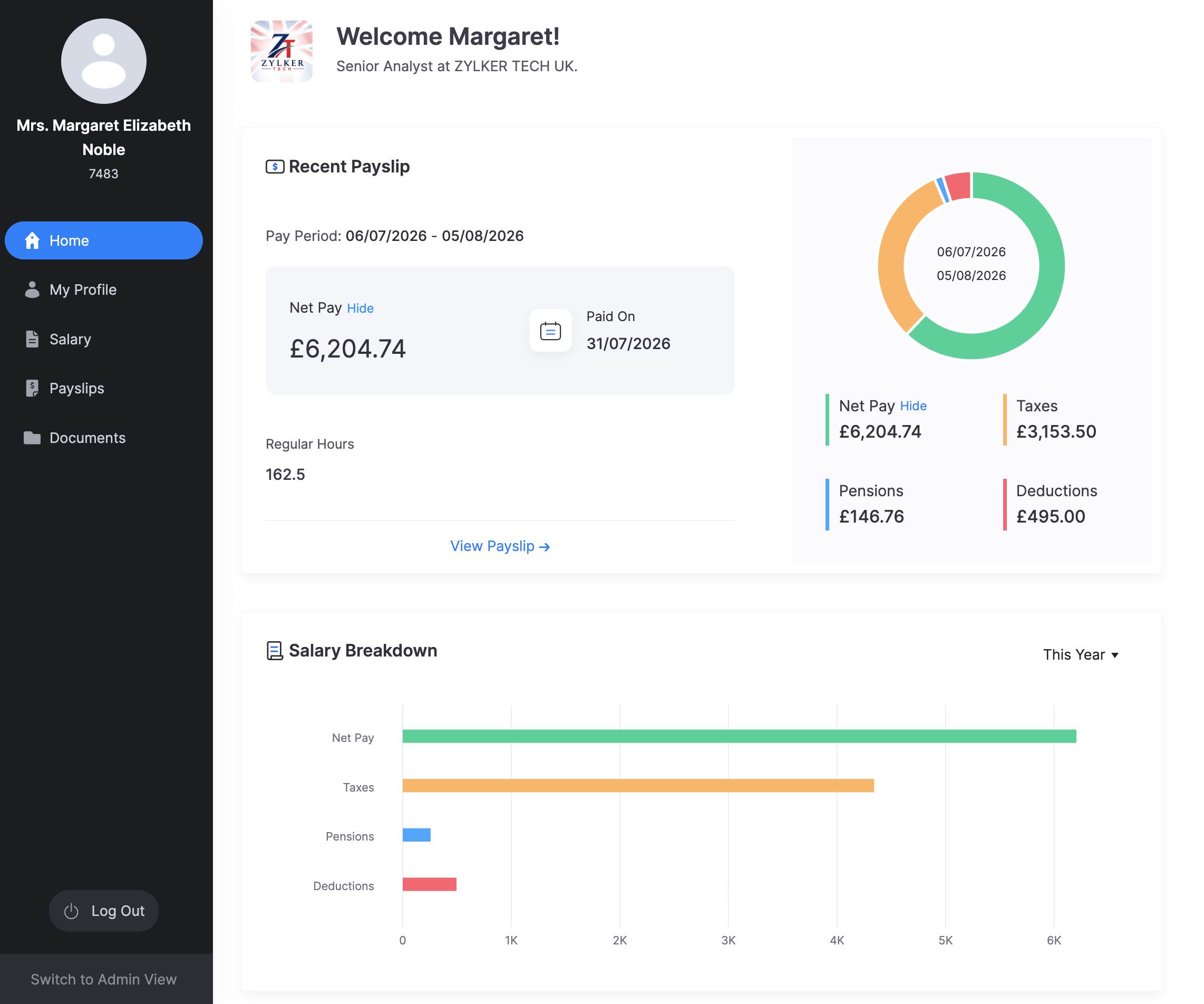This screenshot has height=1004, width=1204.
Task: Click the red Deductions bar
Action: pos(430,884)
